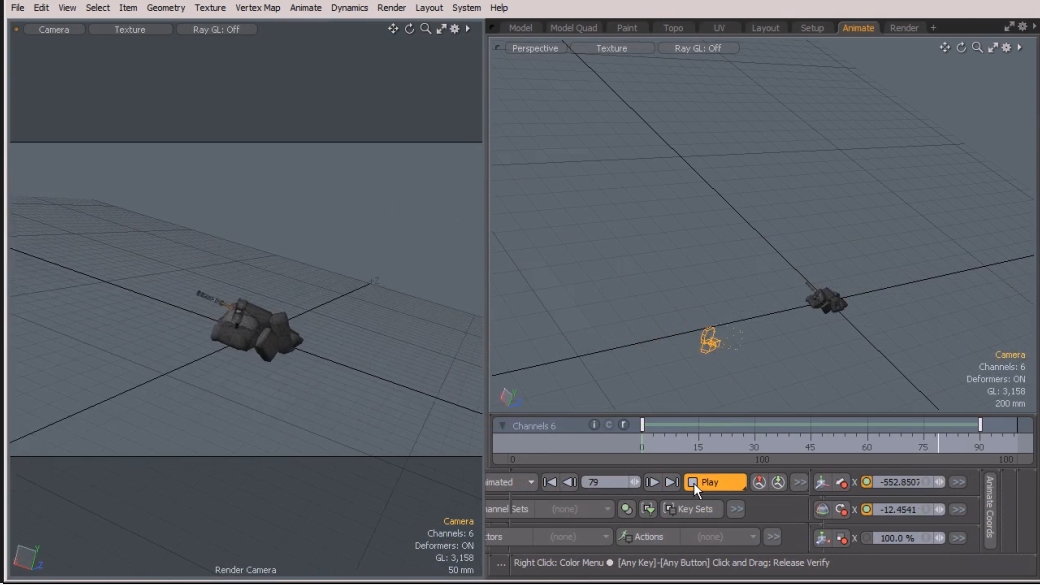This screenshot has width=1040, height=585.
Task: Click the orange dot left of Camera button
Action: 16,29
